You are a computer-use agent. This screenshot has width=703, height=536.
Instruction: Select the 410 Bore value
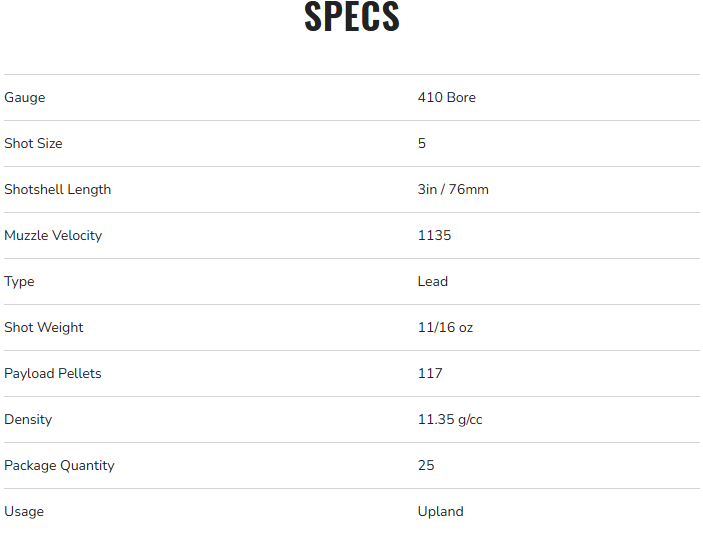tap(446, 98)
